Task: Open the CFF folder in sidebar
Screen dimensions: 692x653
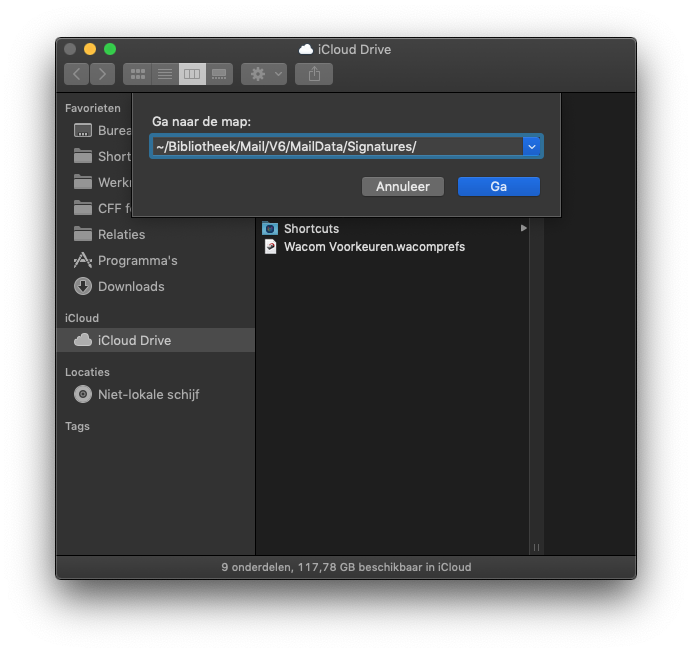Action: coord(102,208)
